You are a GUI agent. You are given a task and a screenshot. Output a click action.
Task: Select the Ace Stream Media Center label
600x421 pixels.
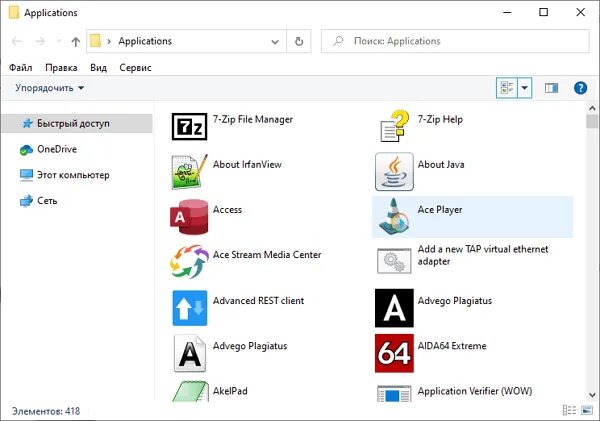(x=267, y=255)
